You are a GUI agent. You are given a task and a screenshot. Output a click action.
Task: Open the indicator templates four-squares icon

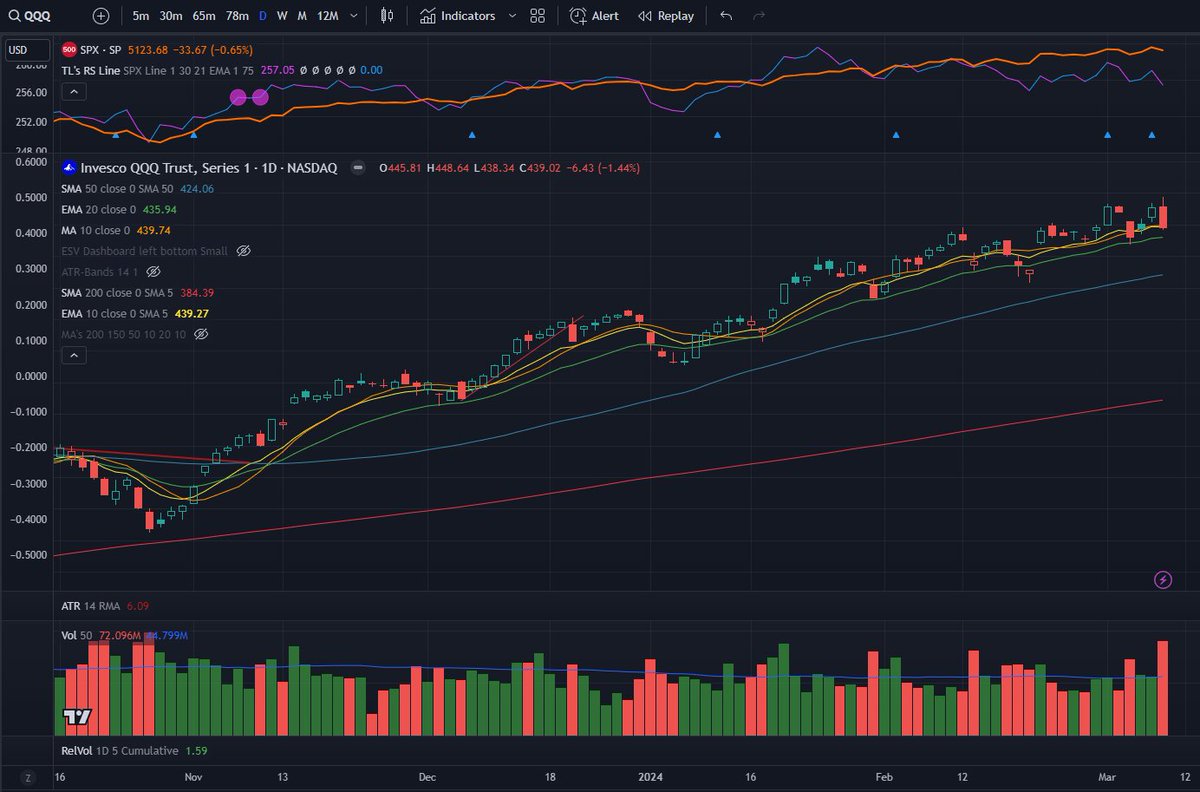pyautogui.click(x=538, y=16)
